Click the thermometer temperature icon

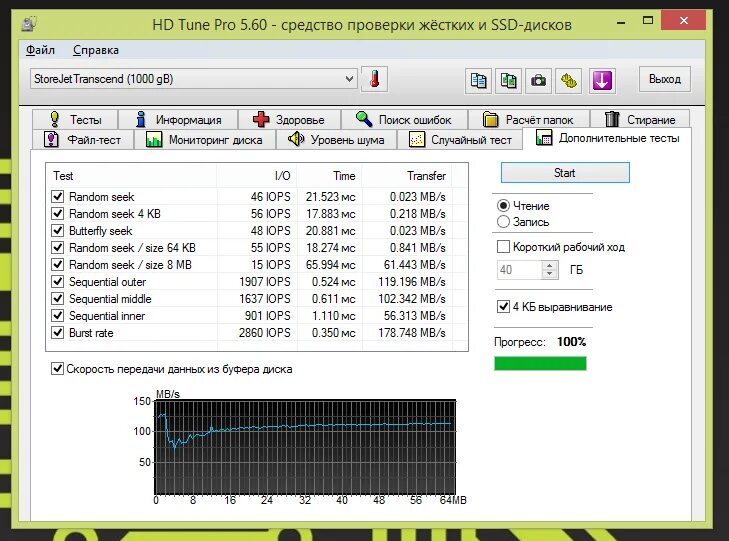[374, 79]
